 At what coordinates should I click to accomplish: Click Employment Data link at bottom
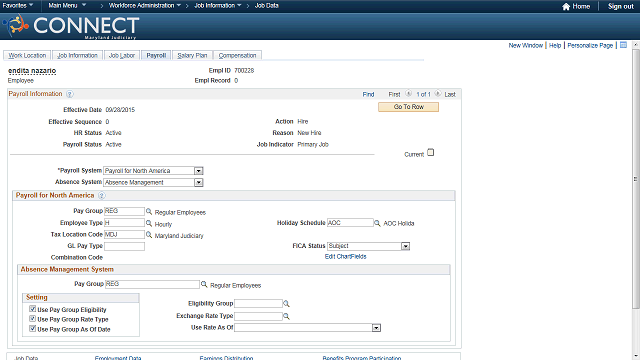tap(118, 358)
